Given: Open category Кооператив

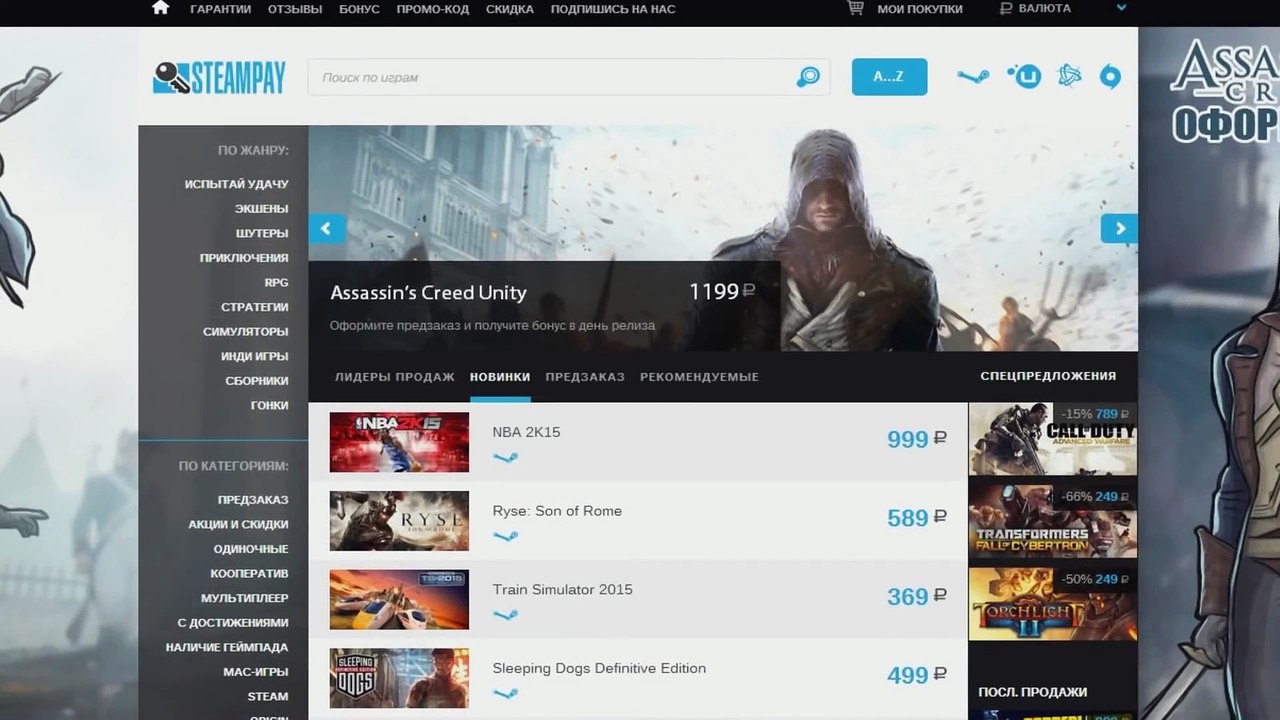Looking at the screenshot, I should pos(249,574).
